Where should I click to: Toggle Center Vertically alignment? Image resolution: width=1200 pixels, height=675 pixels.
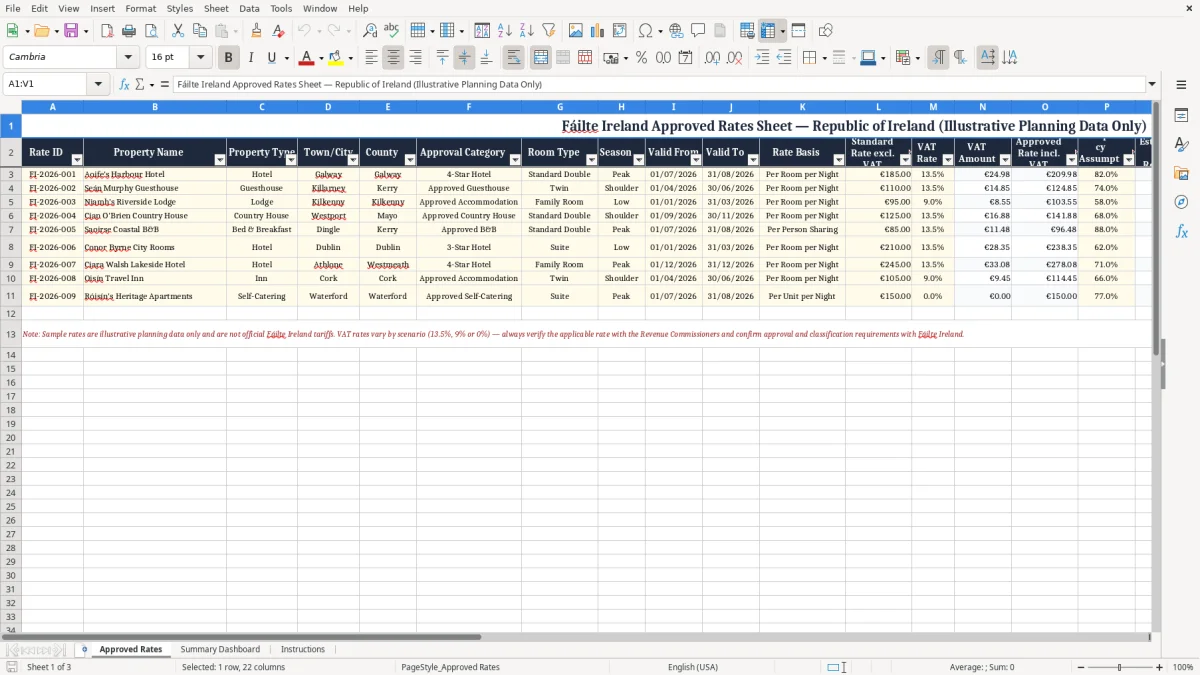(464, 58)
